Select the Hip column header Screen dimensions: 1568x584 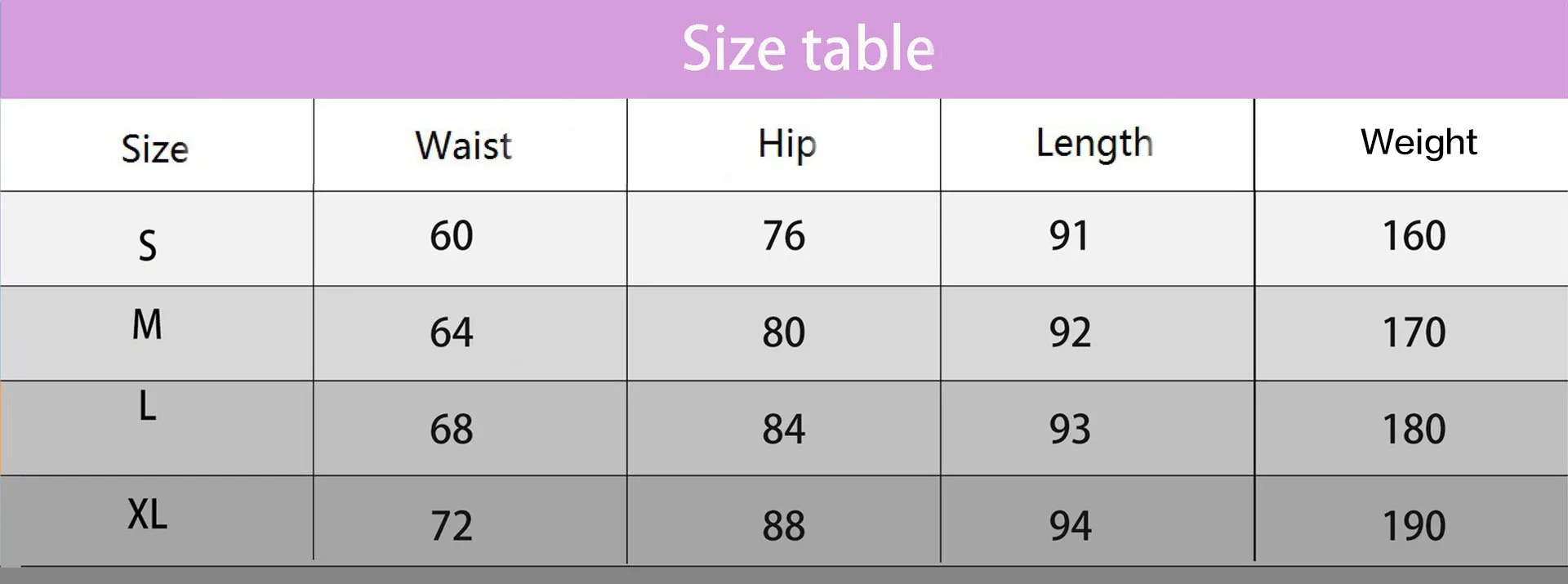click(786, 145)
